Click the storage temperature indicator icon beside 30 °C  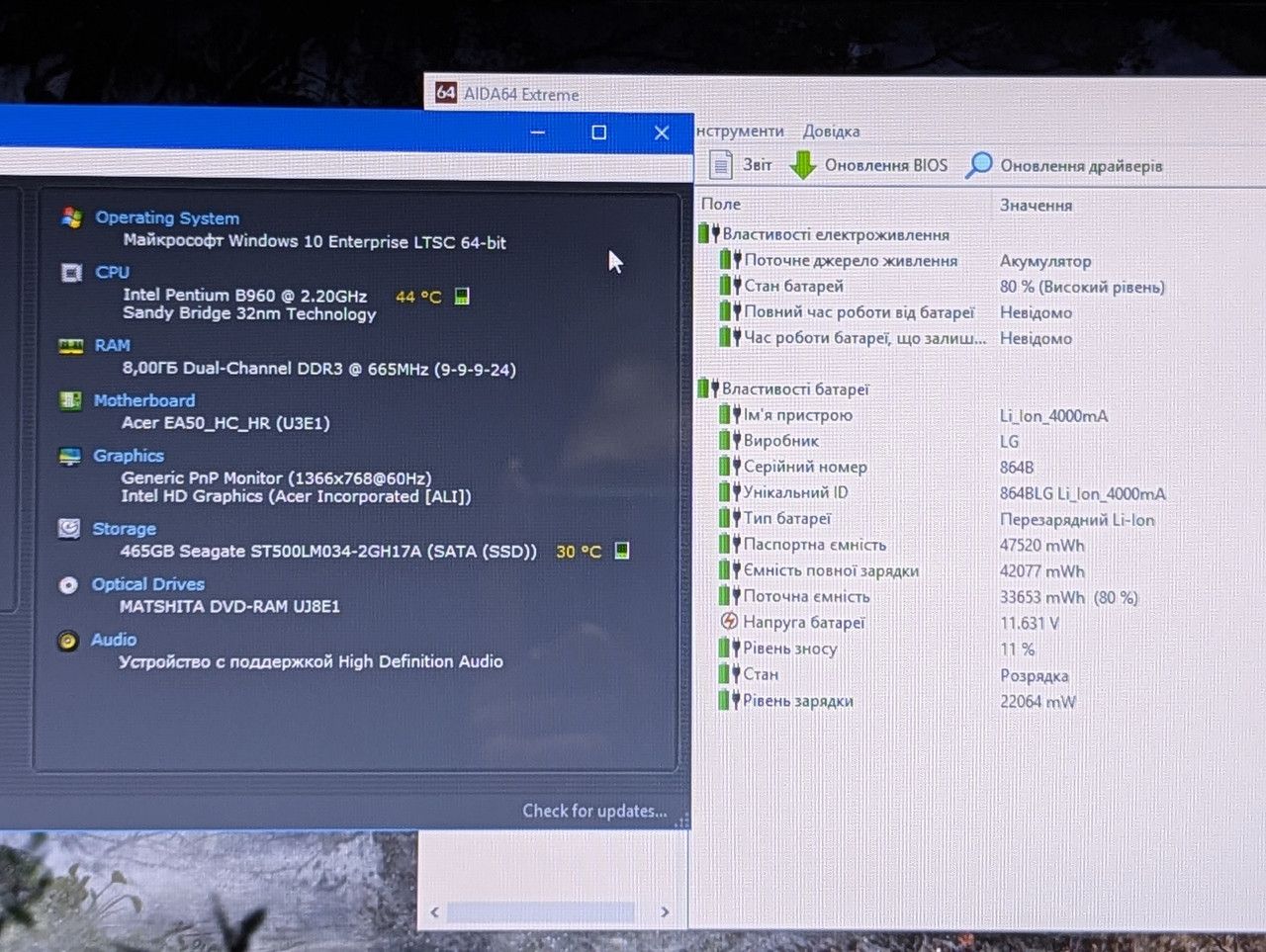click(622, 551)
